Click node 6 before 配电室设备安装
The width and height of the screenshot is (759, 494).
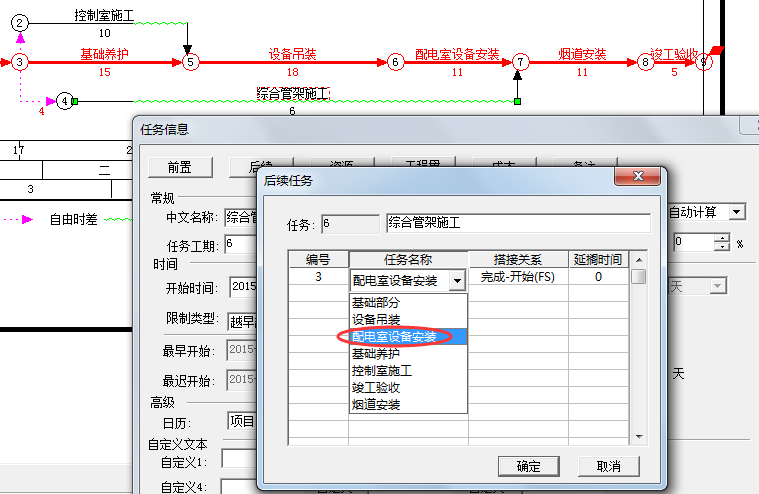[x=396, y=62]
